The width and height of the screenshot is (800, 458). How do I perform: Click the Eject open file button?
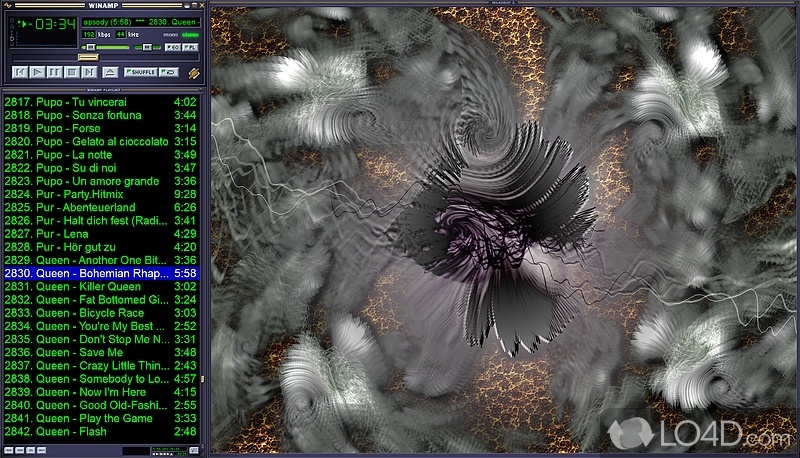pos(110,72)
